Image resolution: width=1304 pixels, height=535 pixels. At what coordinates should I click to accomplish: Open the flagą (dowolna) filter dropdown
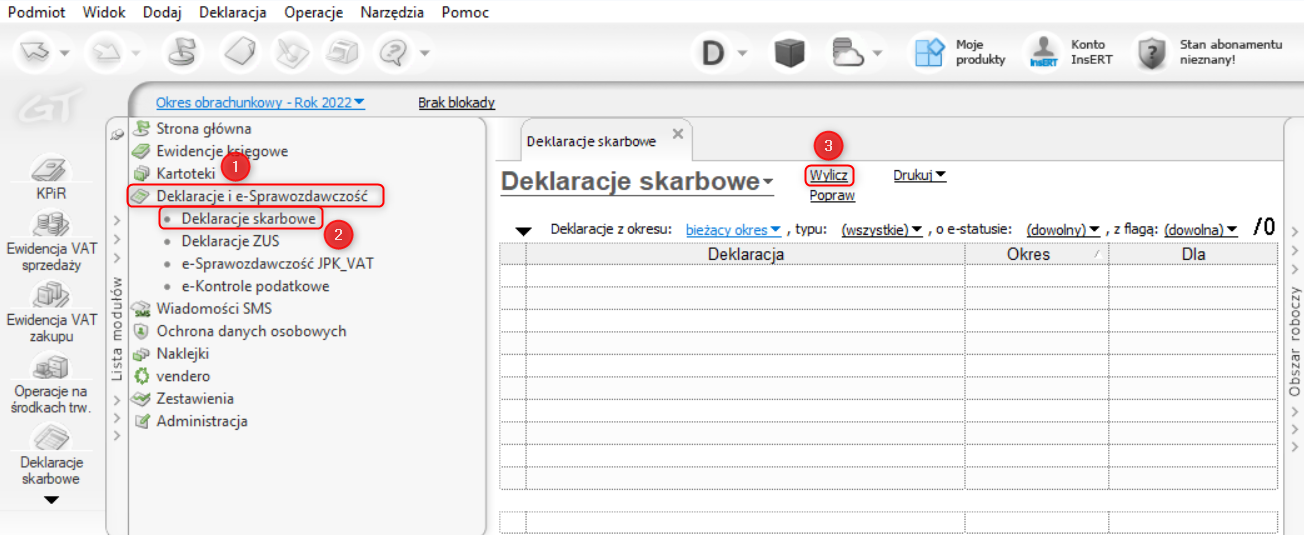[1201, 230]
